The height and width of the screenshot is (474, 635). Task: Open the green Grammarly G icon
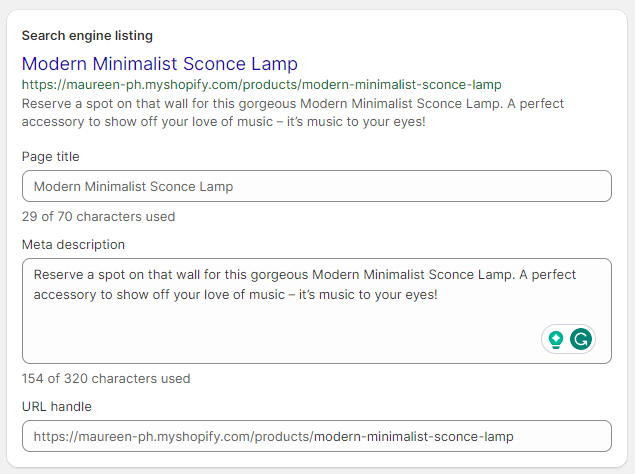[581, 339]
